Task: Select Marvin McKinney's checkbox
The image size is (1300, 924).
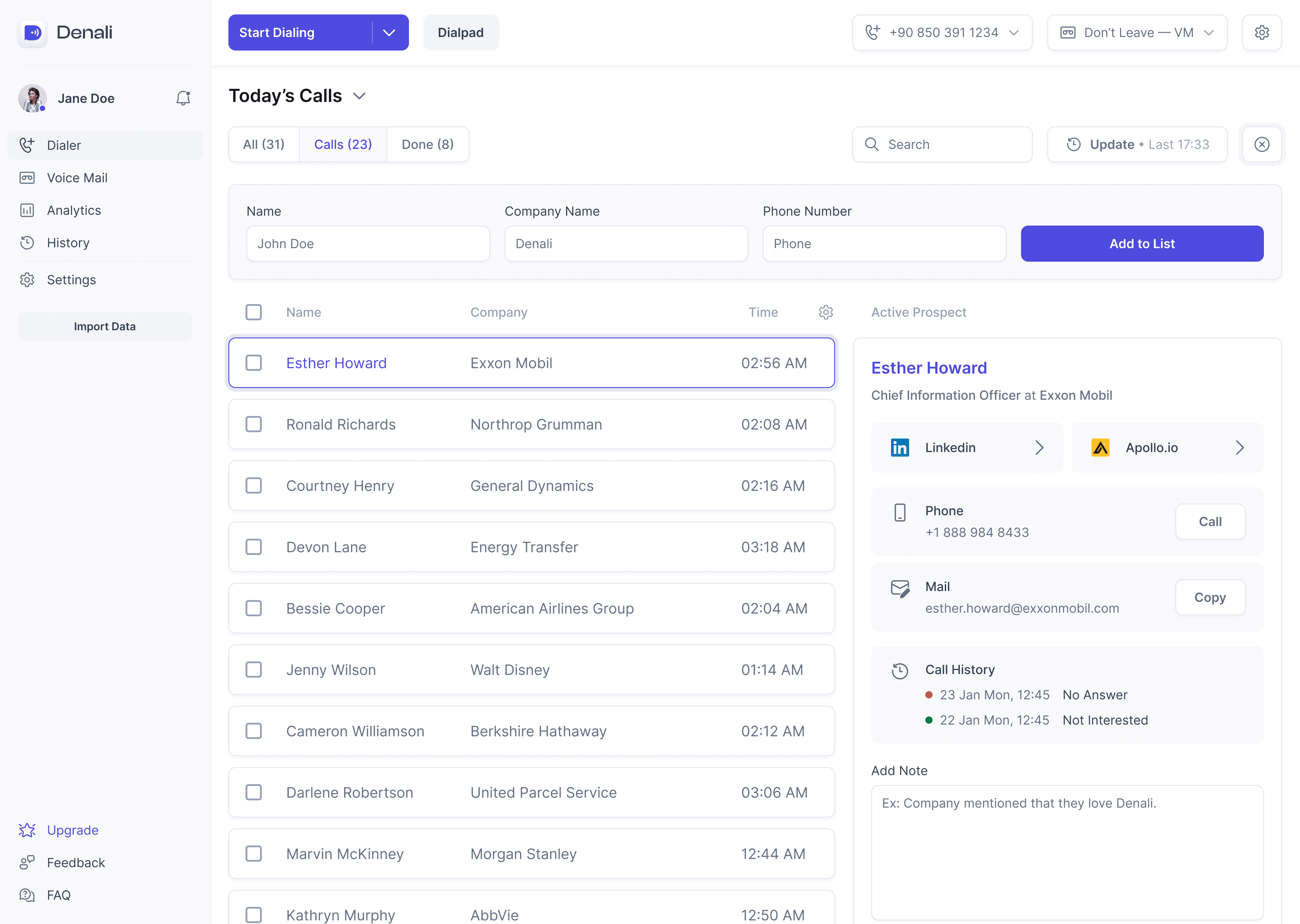Action: (x=253, y=854)
